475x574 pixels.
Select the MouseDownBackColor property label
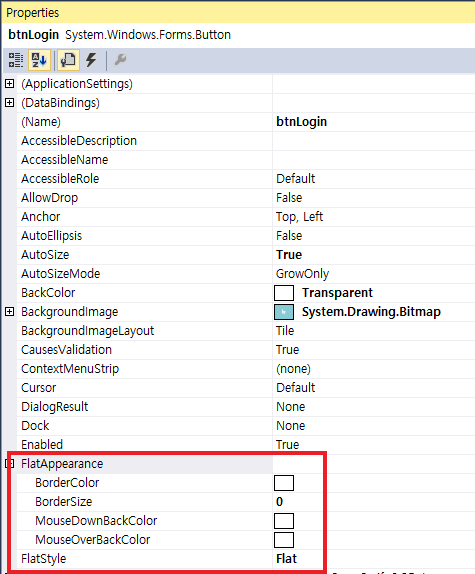pyautogui.click(x=96, y=521)
